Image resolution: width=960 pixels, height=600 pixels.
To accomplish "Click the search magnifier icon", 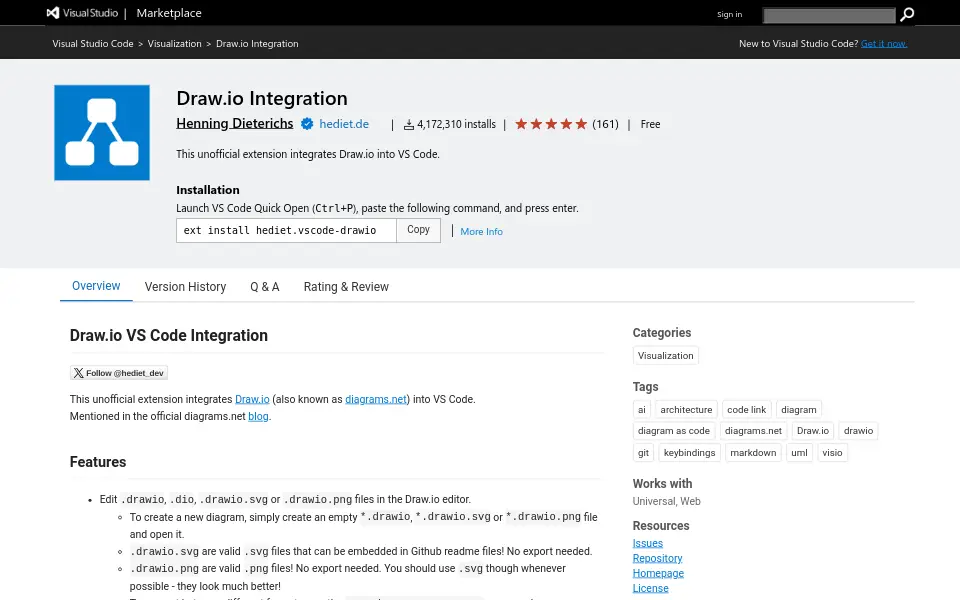I will click(907, 14).
